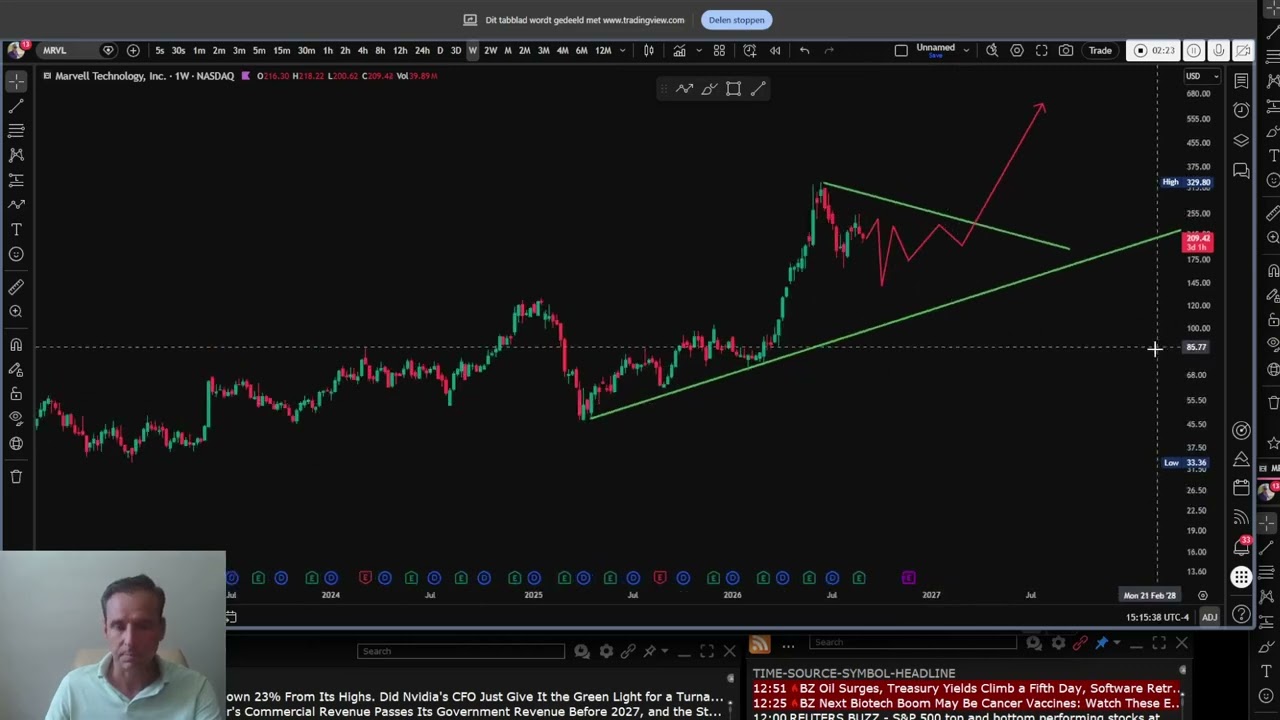The height and width of the screenshot is (720, 1280).
Task: Undo the last chart action
Action: coord(804,50)
